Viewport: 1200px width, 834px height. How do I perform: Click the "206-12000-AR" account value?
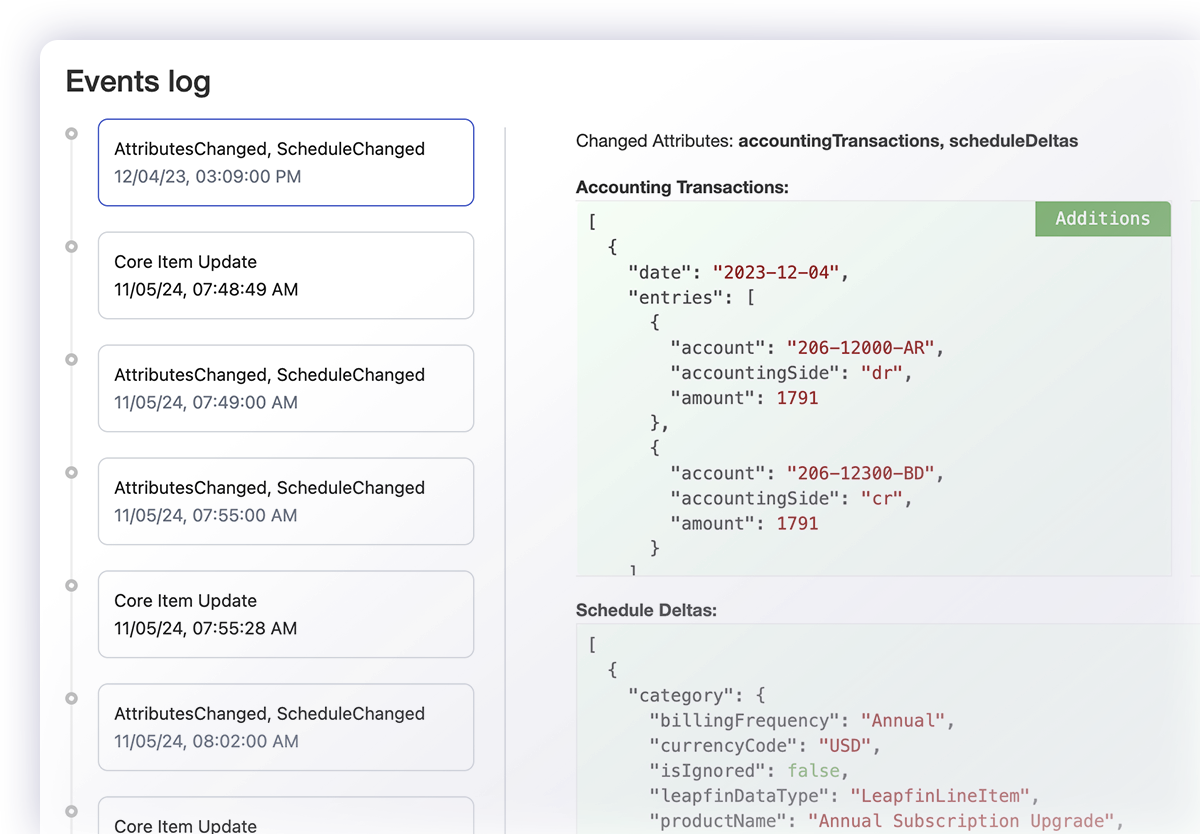860,348
